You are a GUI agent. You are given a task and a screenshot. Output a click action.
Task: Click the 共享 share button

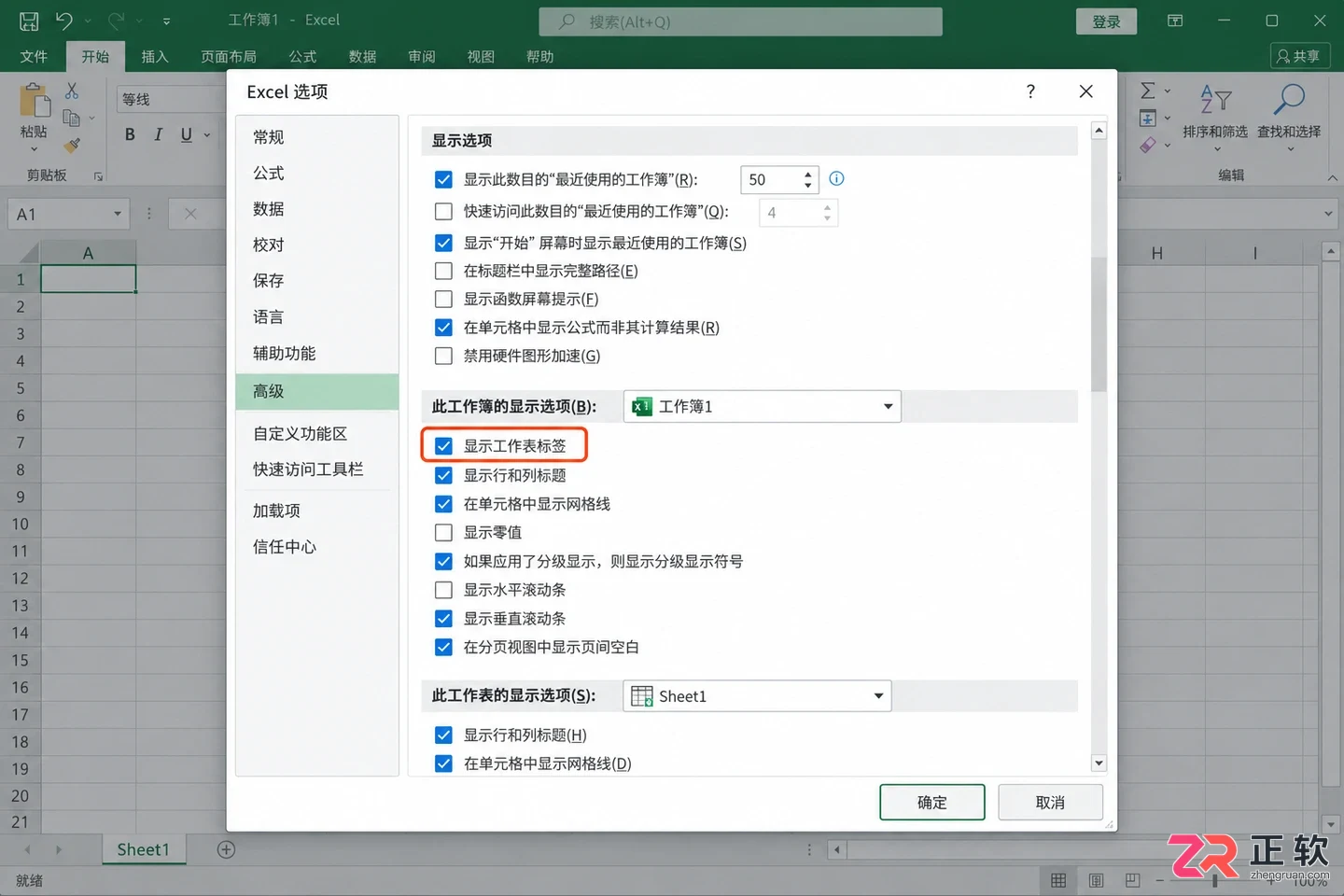point(1299,57)
